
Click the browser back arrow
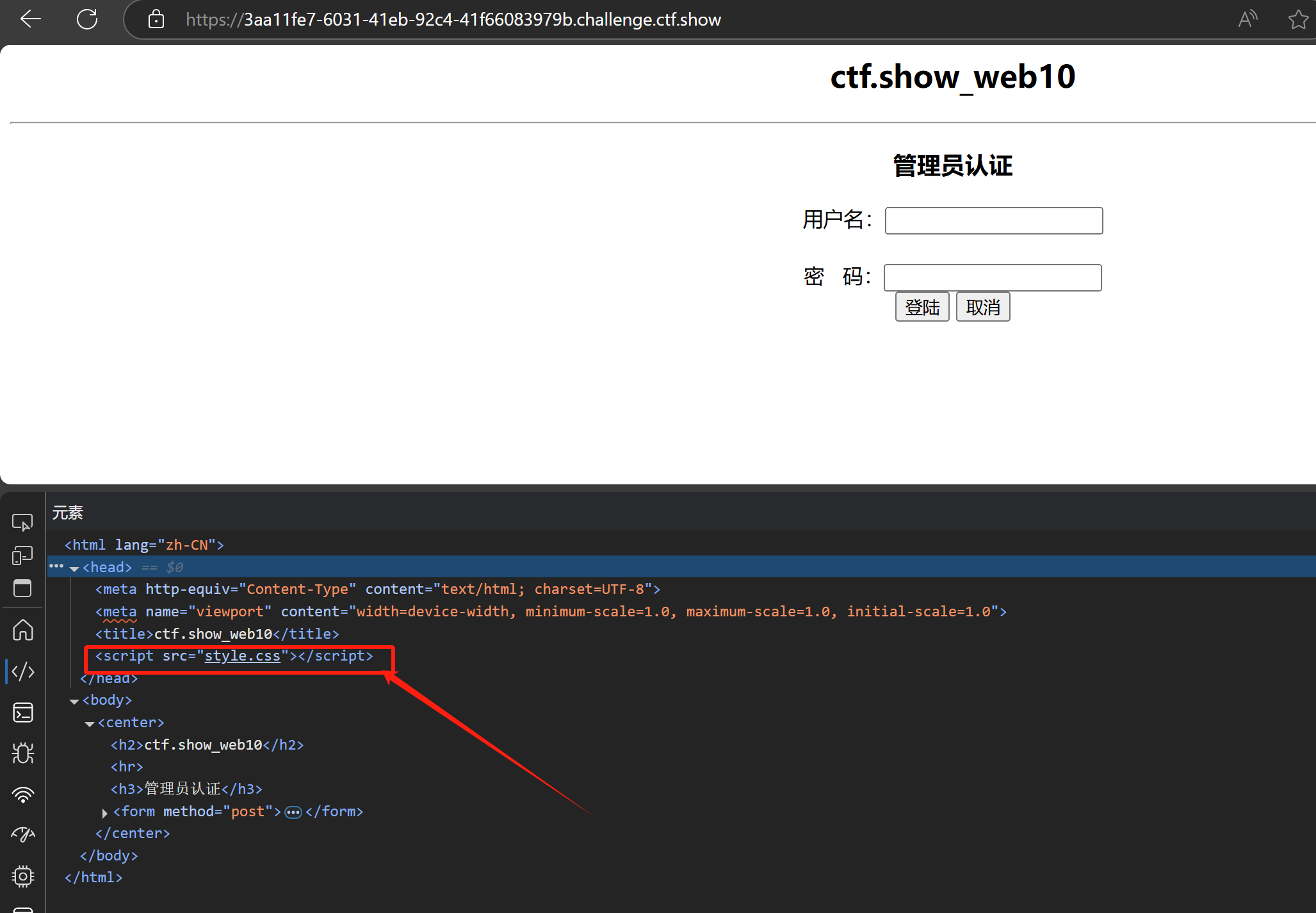[30, 19]
